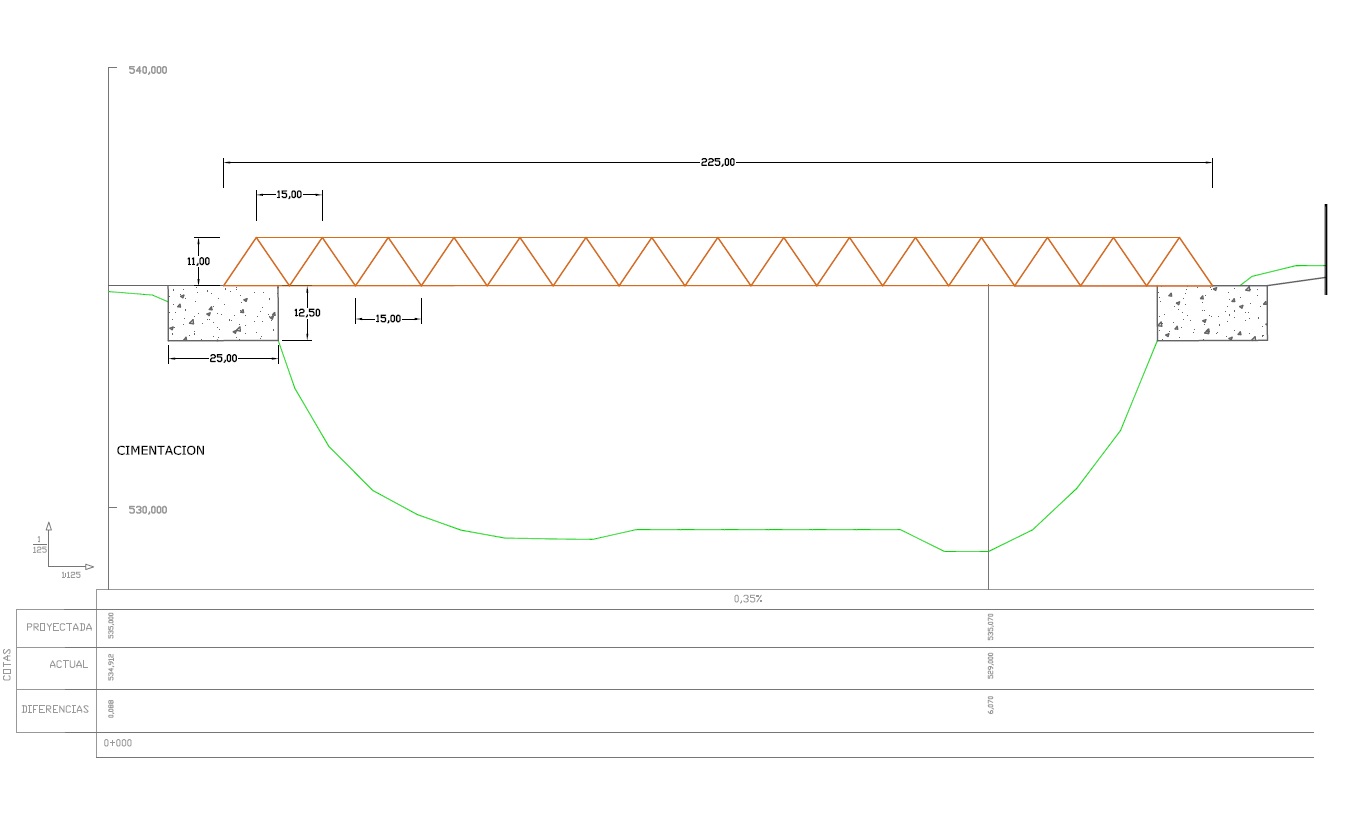Click the ACTUAL row header
Image resolution: width=1353 pixels, height=826 pixels.
pos(68,665)
